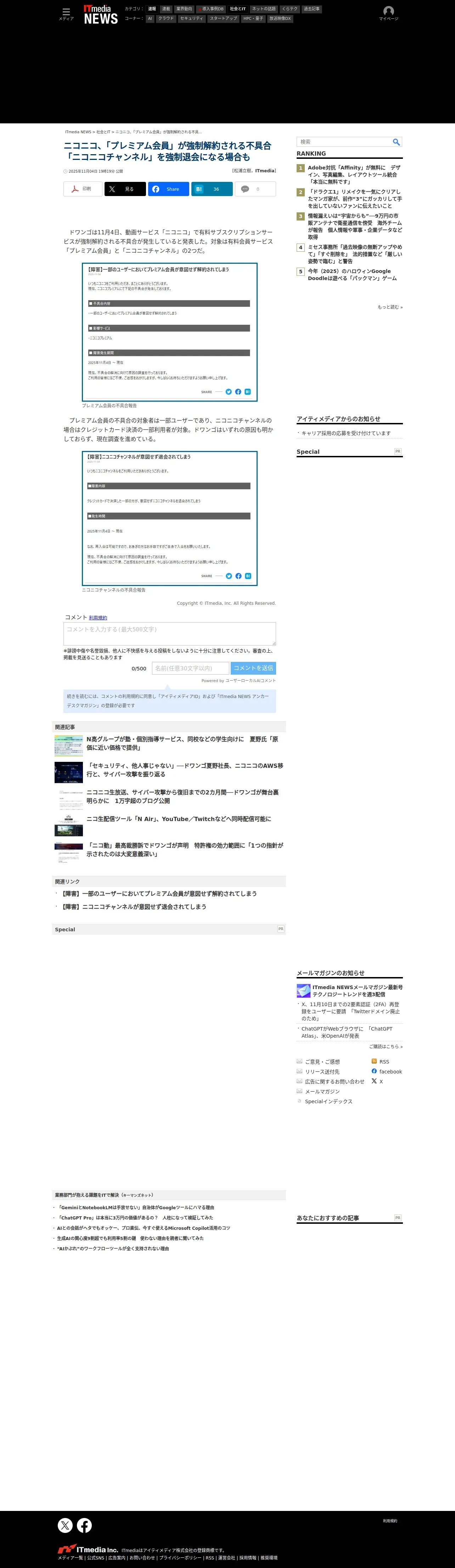This screenshot has height=1568, width=455.
Task: Open the hamburger メディア menu
Action: point(66,14)
